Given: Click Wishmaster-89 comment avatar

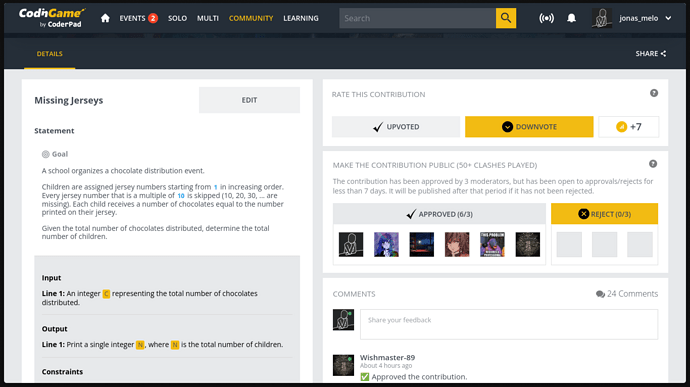Looking at the screenshot, I should (x=343, y=365).
